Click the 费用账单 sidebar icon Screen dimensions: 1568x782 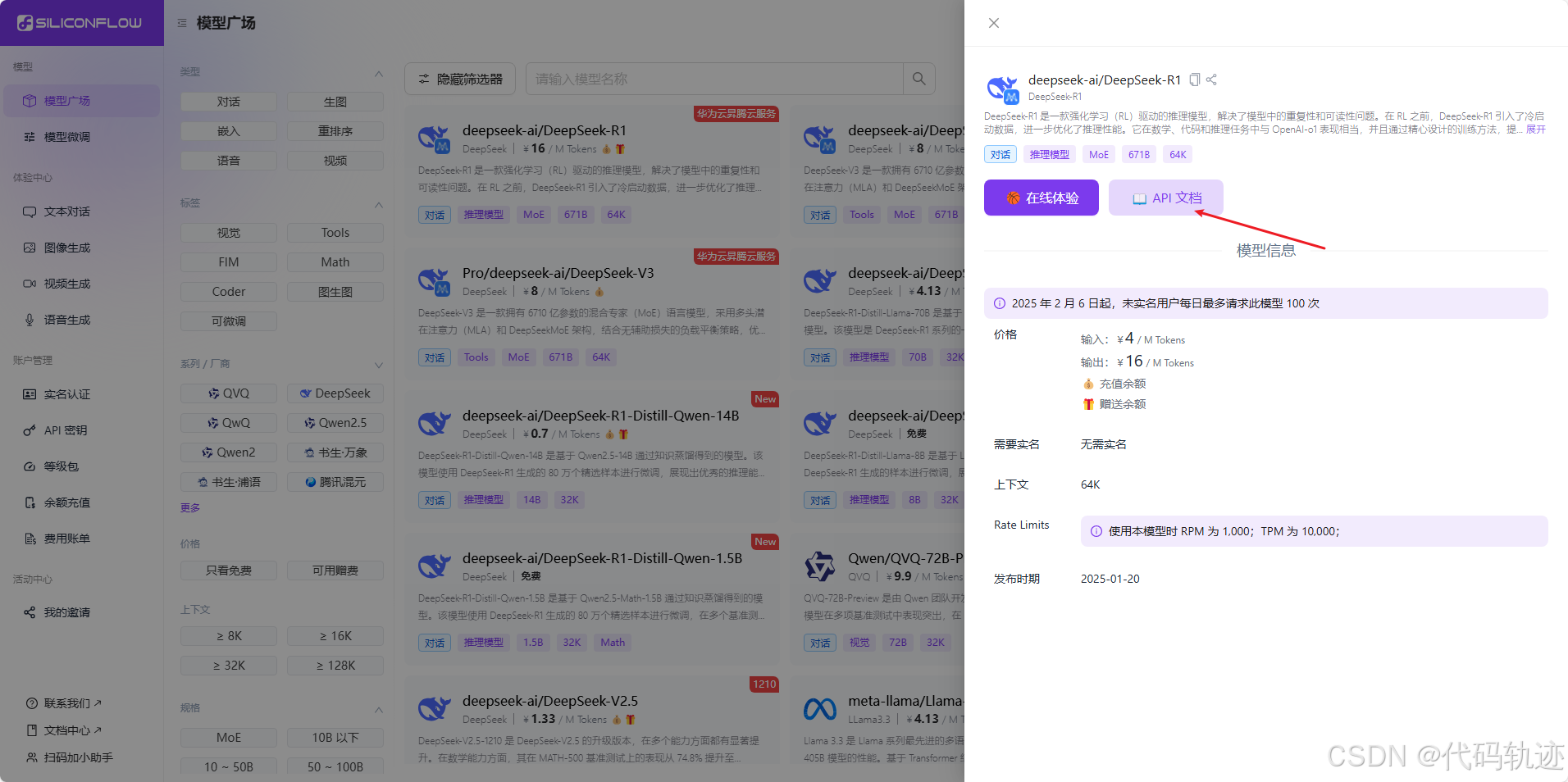[30, 539]
